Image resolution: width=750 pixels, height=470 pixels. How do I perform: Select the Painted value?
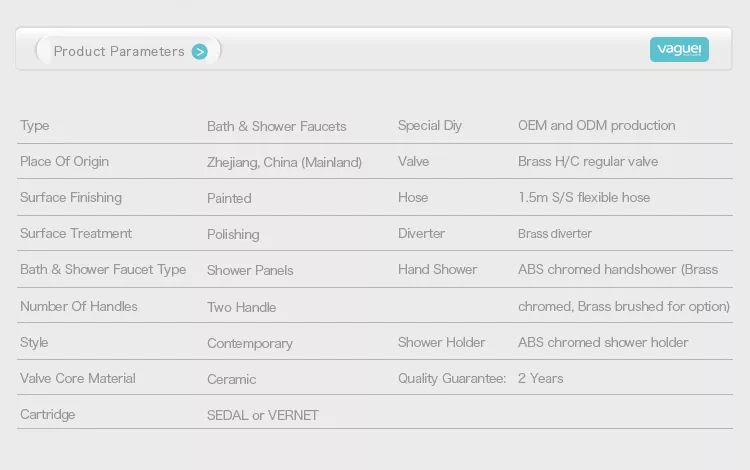coord(229,198)
